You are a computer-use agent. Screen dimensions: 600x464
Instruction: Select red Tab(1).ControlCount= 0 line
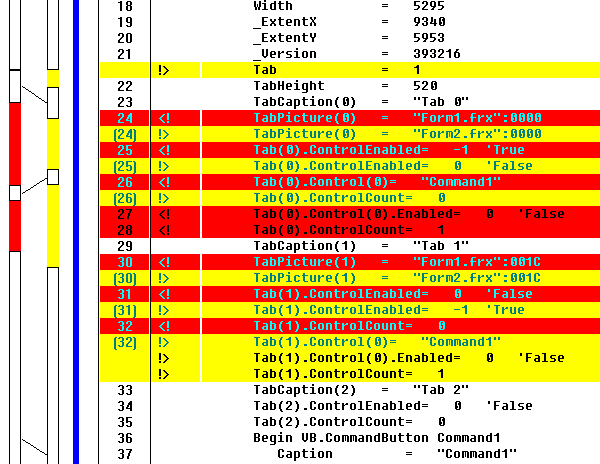pos(401,326)
